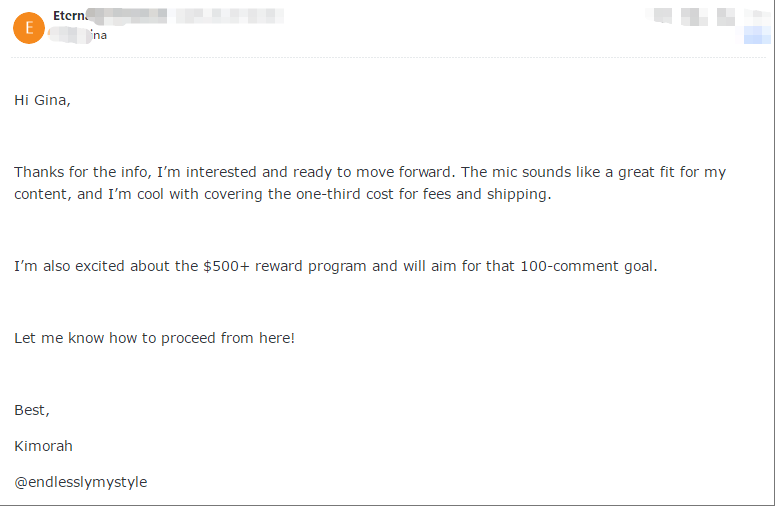Click the @endlesslymystyle handle
The image size is (775, 506).
point(81,482)
